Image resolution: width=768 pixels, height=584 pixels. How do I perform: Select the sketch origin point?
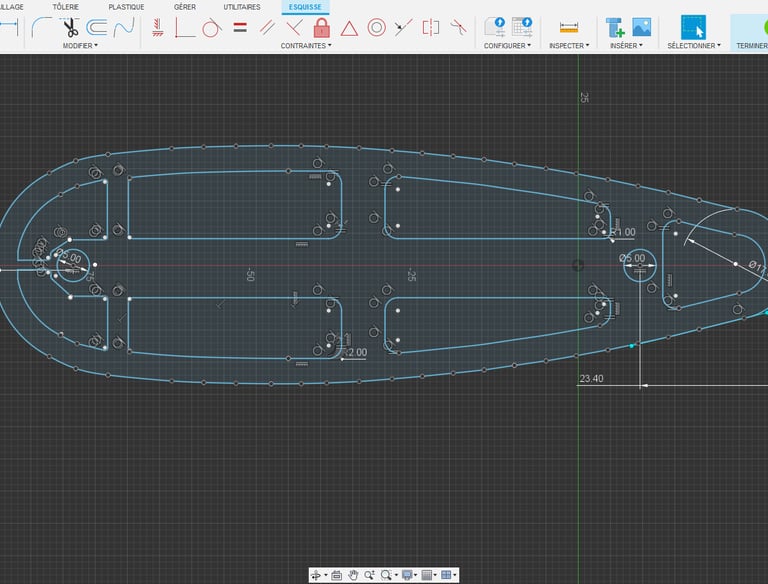578,266
